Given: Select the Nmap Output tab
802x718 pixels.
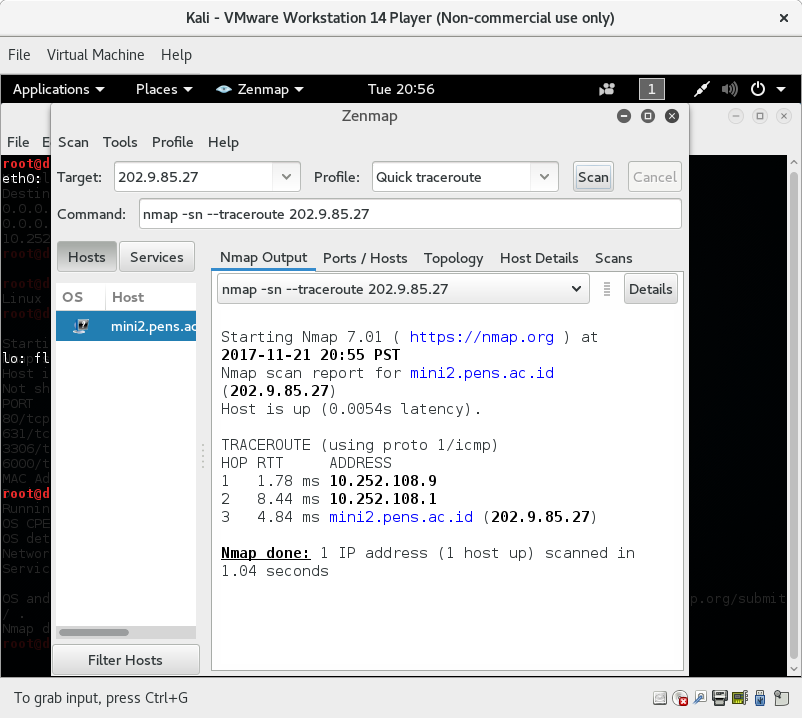Looking at the screenshot, I should tap(263, 257).
